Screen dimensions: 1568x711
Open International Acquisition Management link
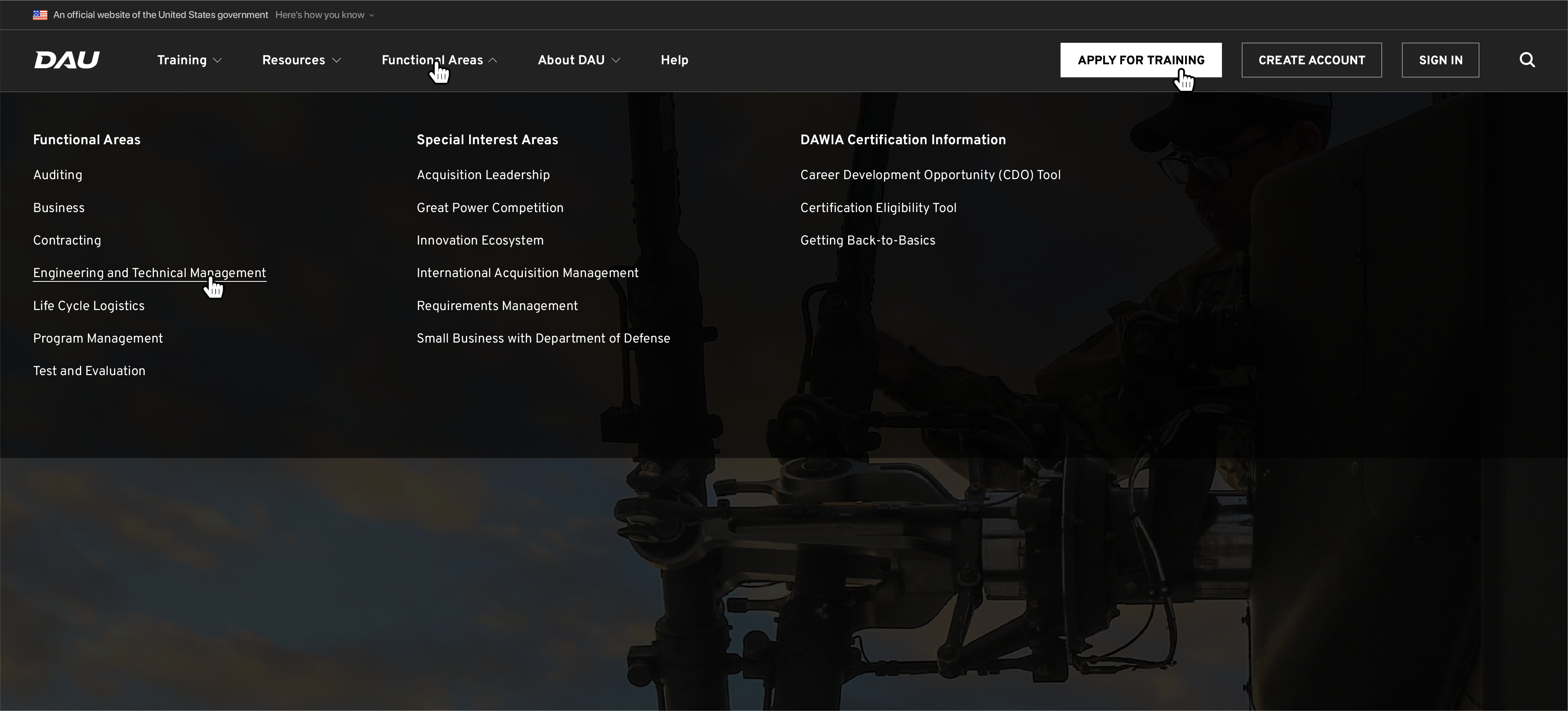tap(528, 273)
